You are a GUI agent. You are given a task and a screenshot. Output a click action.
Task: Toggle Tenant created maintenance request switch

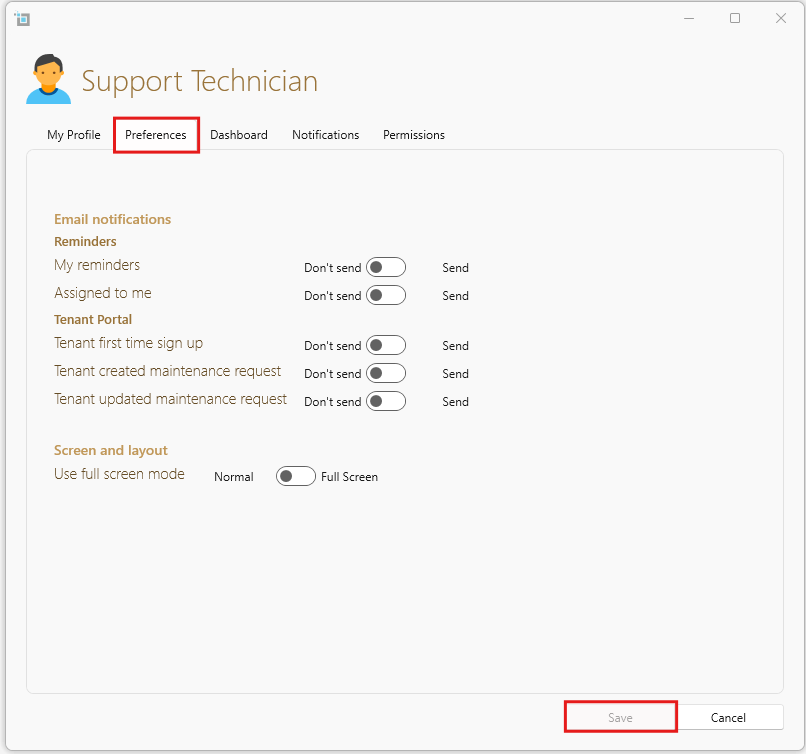386,373
